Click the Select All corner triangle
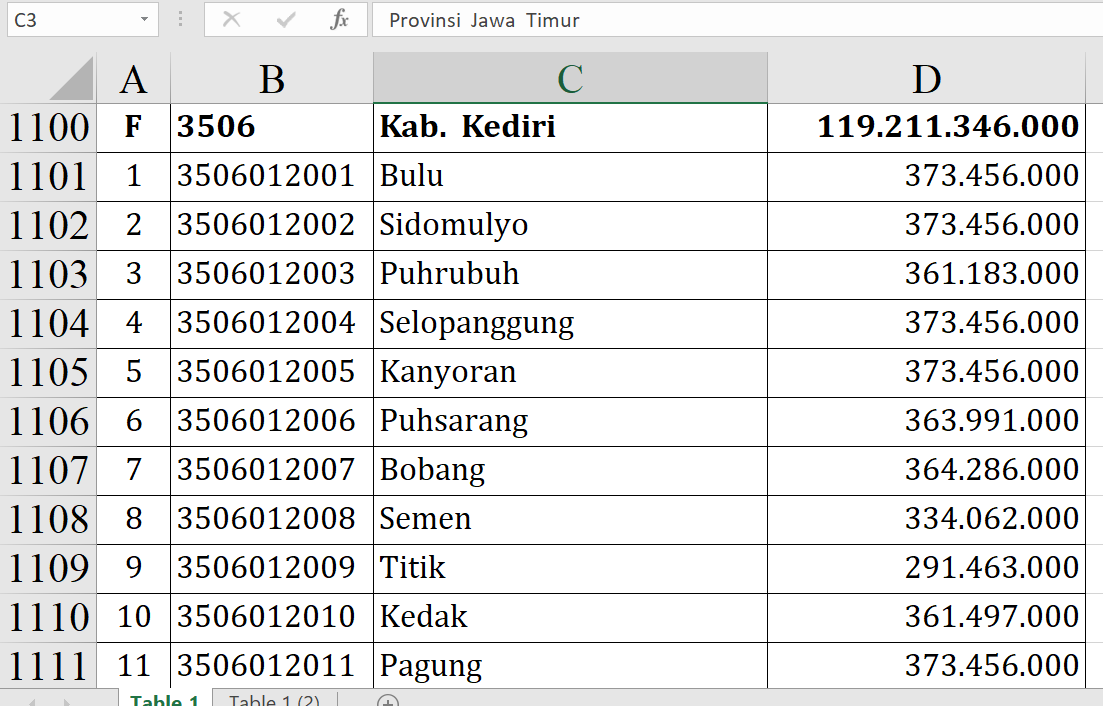 [x=71, y=79]
